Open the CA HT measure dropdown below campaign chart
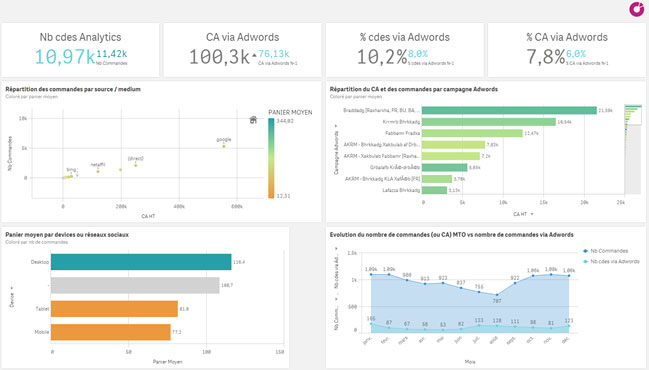The width and height of the screenshot is (649, 370). (532, 214)
